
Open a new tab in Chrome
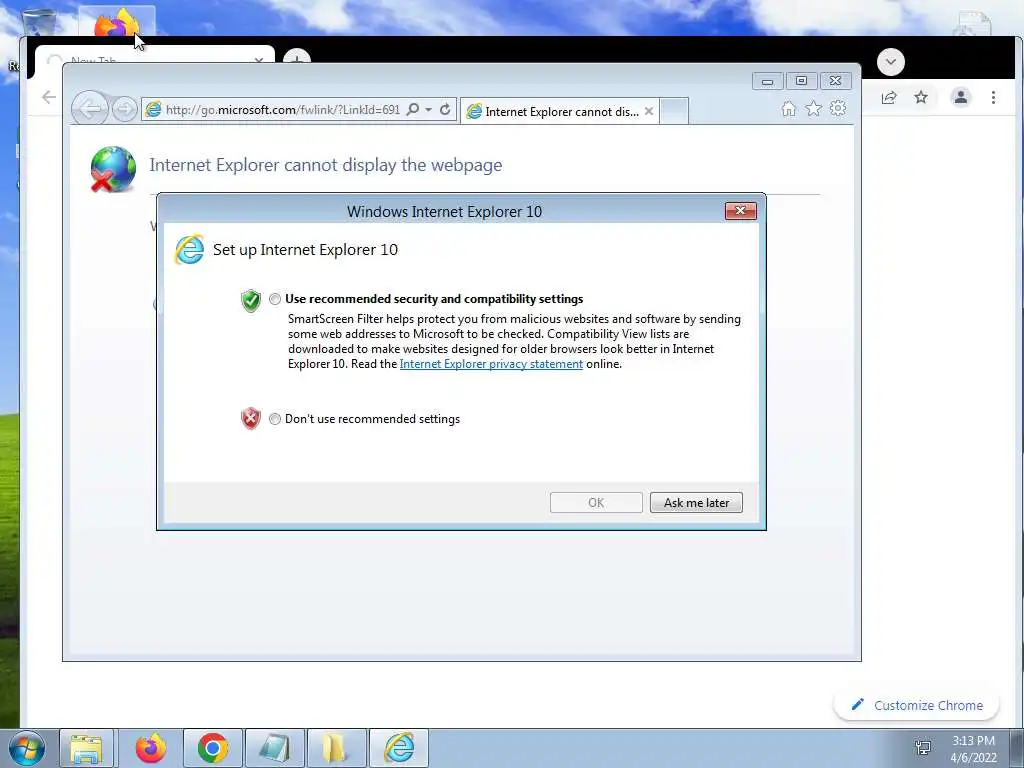pyautogui.click(x=297, y=57)
